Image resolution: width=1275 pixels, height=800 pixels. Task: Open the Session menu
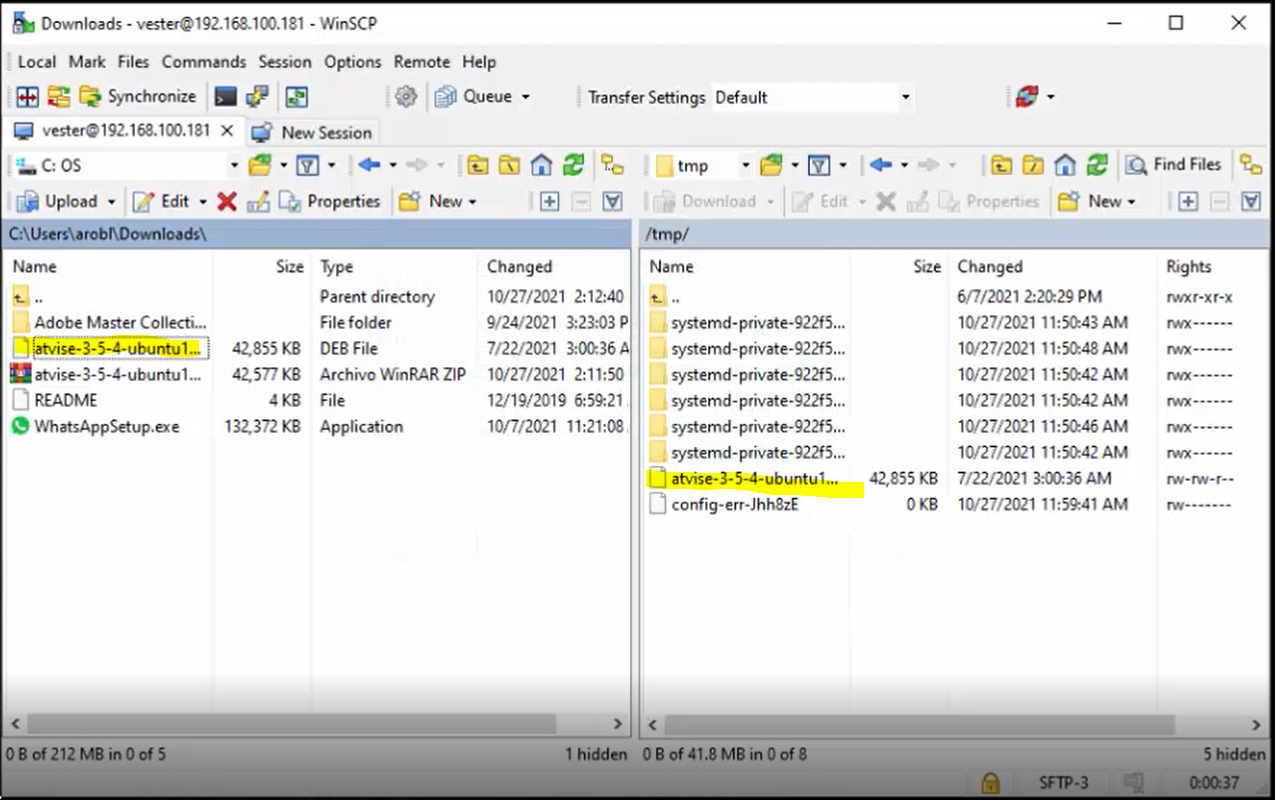(285, 62)
